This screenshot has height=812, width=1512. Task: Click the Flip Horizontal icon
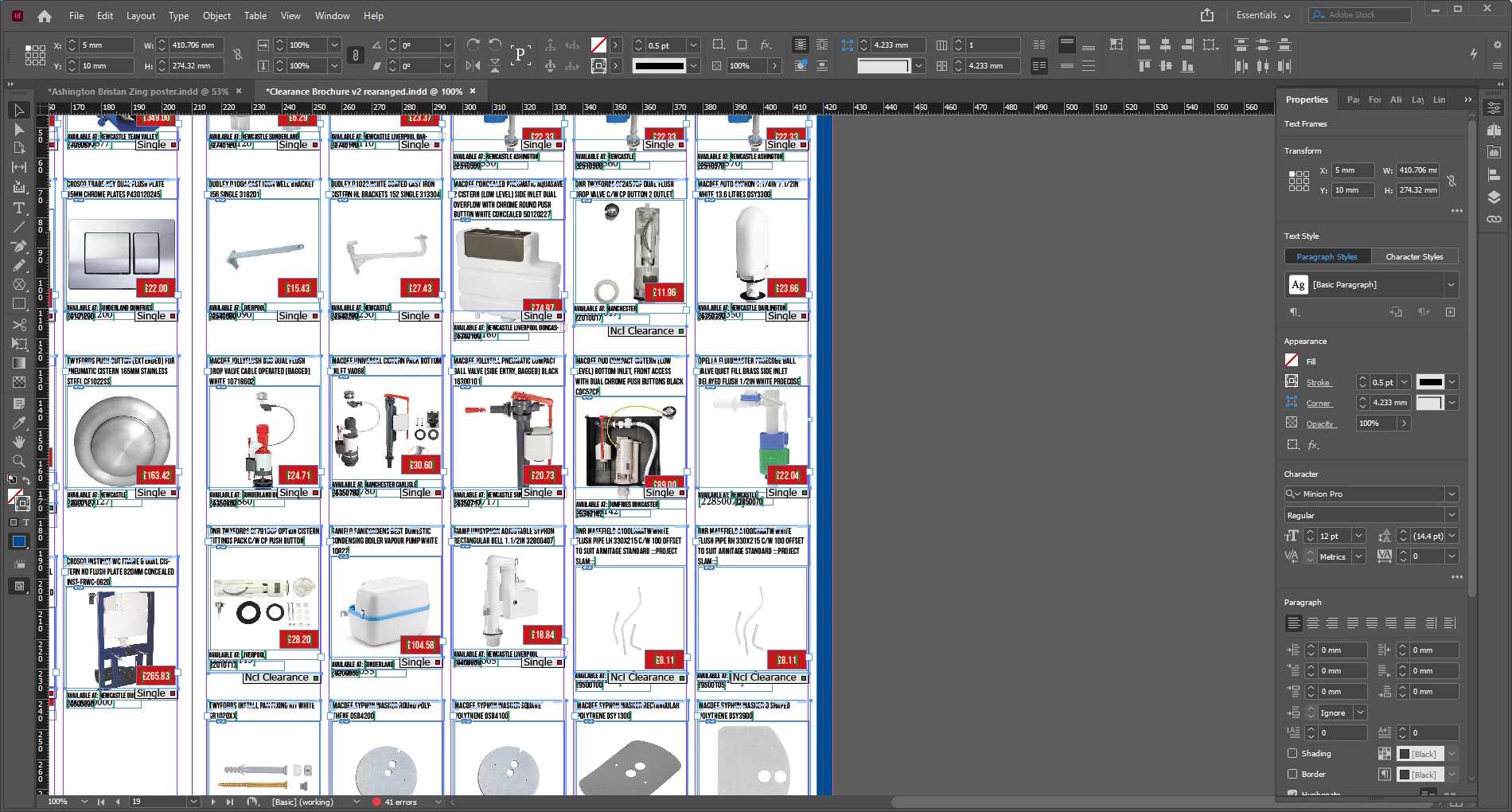click(473, 65)
